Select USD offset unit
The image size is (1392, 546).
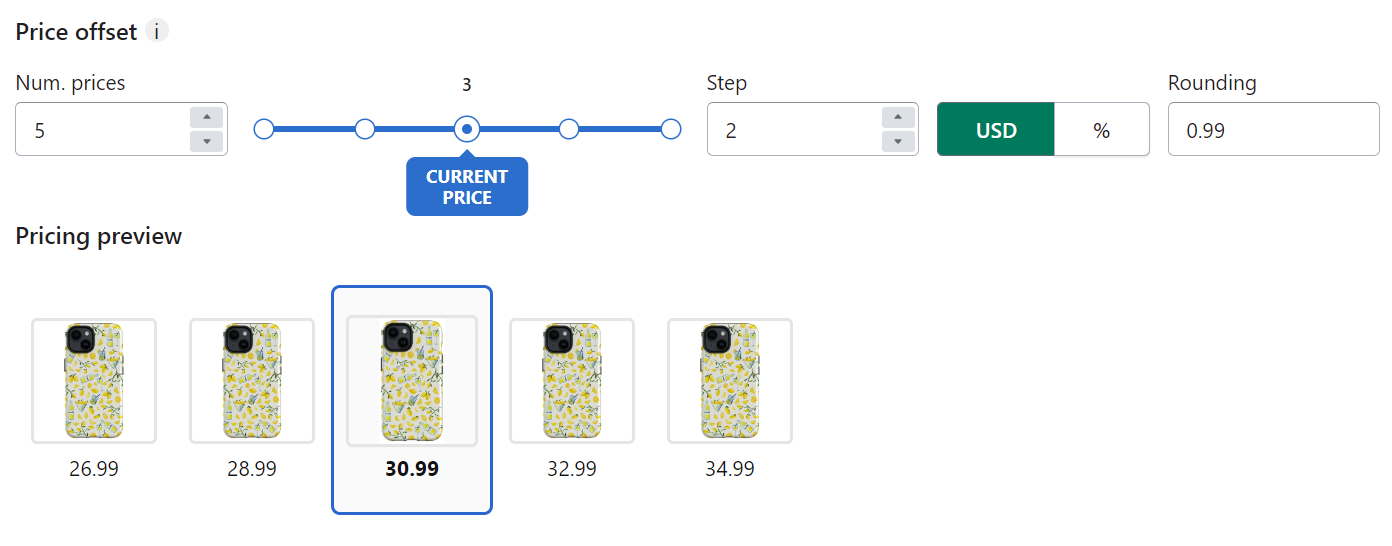point(996,129)
